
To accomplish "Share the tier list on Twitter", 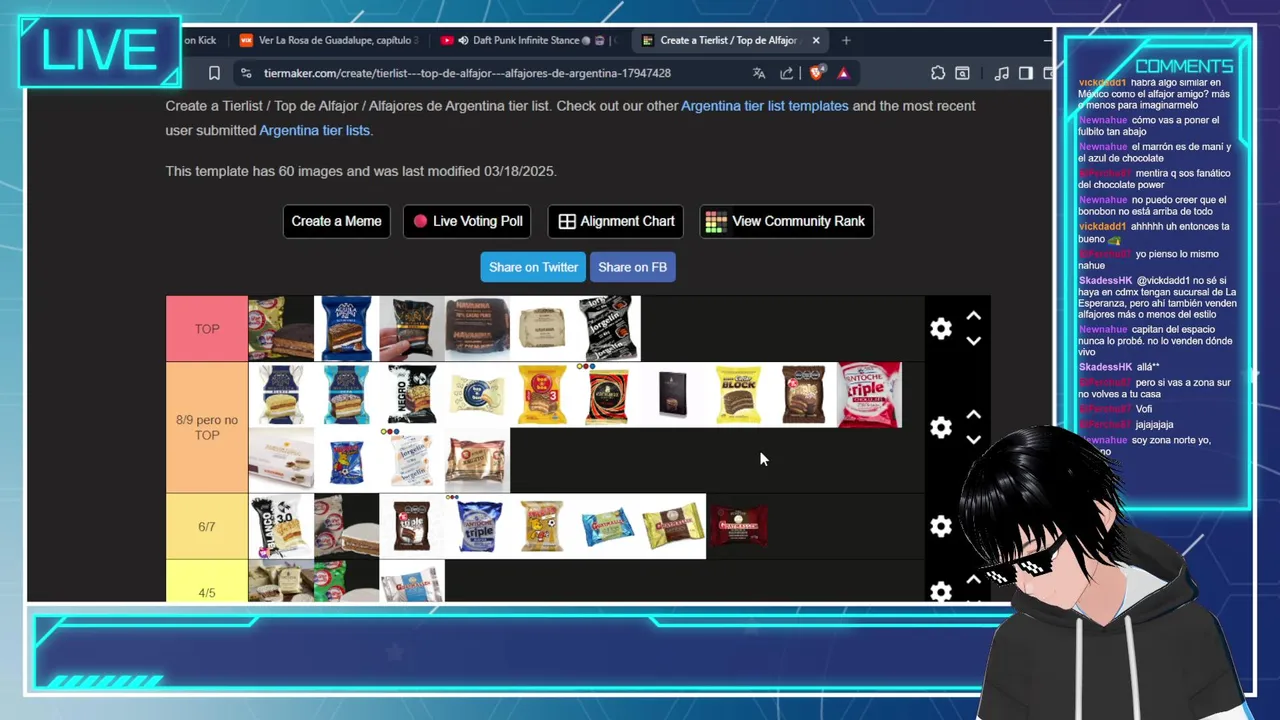I will tap(533, 267).
